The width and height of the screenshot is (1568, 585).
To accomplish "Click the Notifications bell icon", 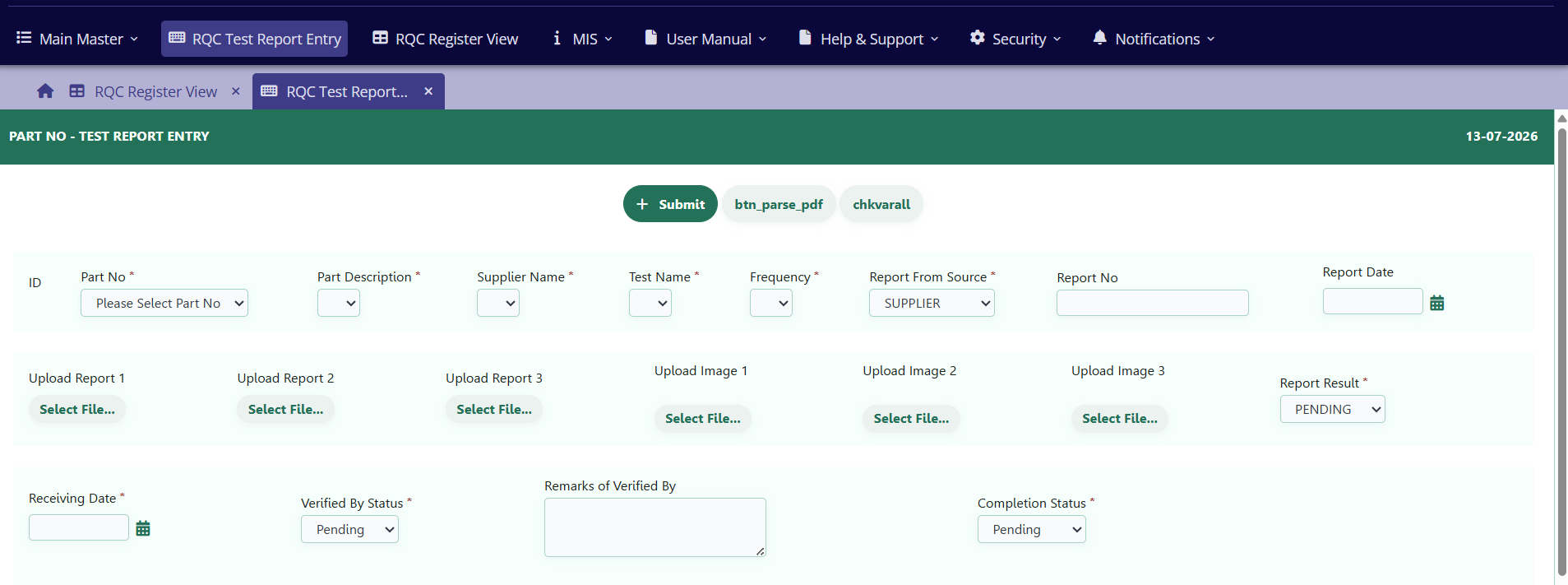I will (x=1099, y=38).
